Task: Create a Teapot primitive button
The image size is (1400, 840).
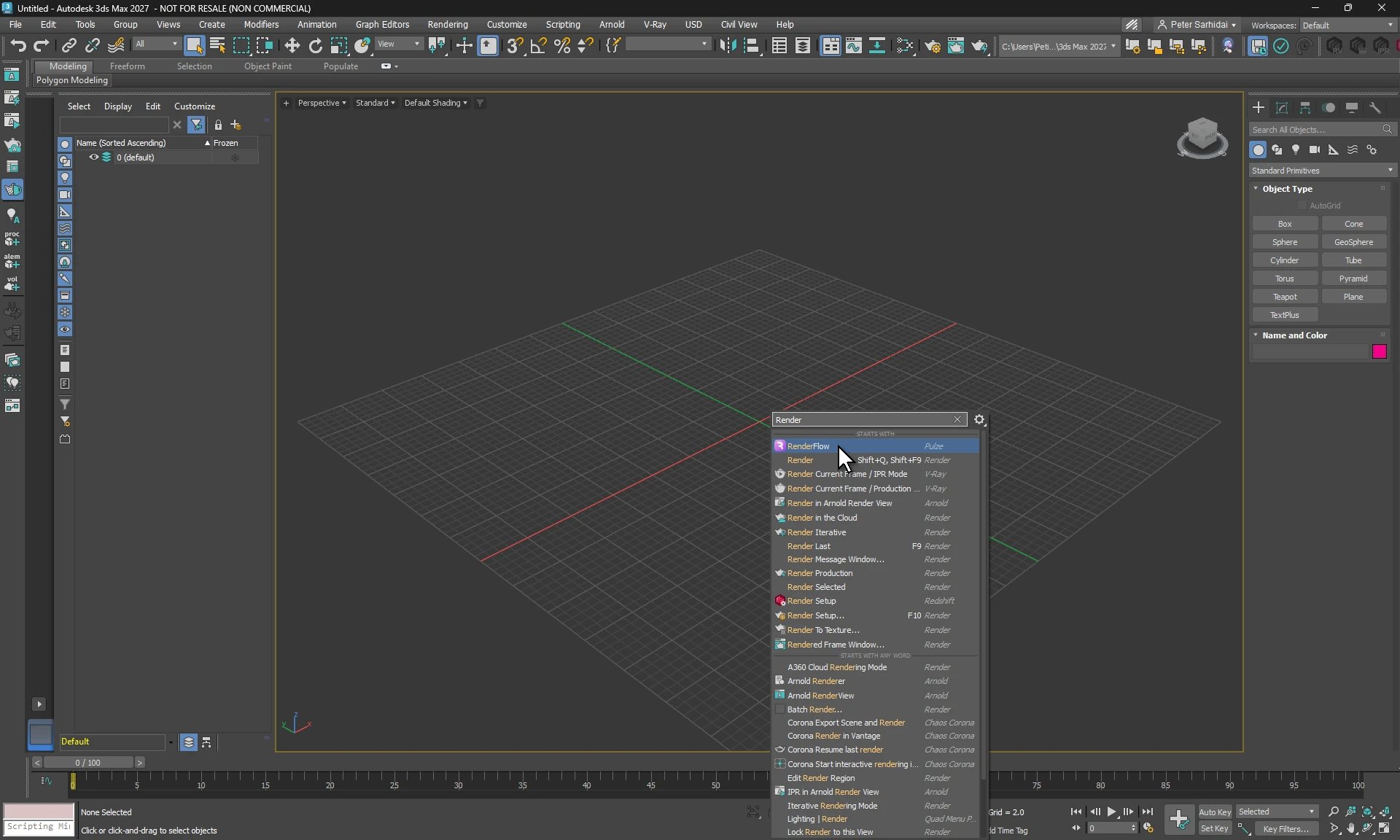Action: pos(1285,297)
